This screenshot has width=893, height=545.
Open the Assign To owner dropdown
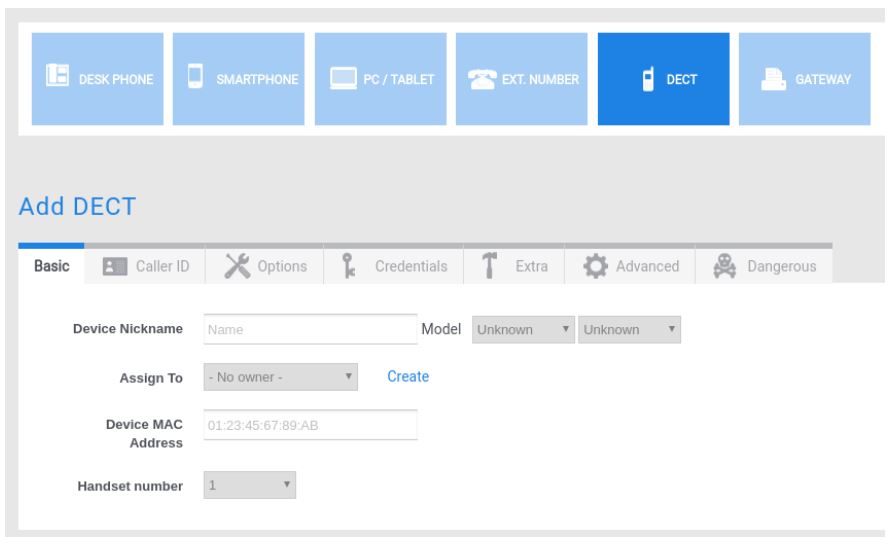point(280,377)
